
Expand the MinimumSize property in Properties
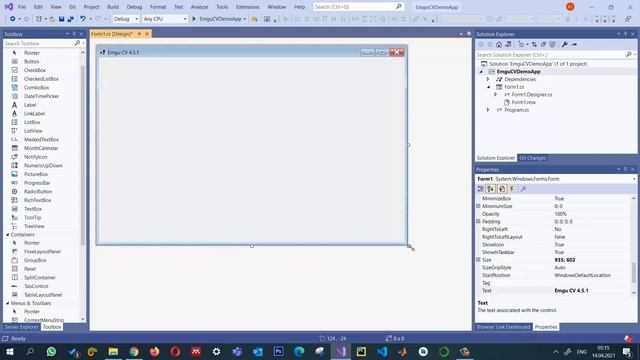point(478,206)
